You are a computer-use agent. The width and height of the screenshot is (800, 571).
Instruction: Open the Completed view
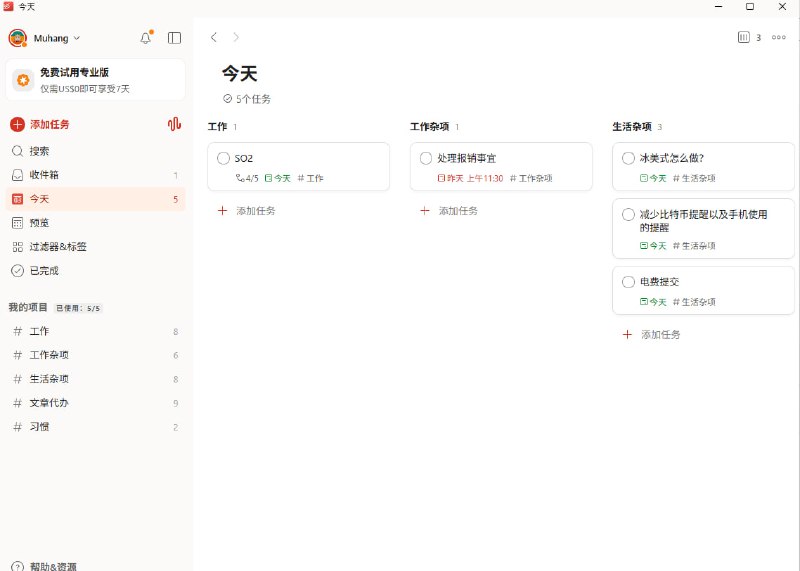click(x=95, y=271)
